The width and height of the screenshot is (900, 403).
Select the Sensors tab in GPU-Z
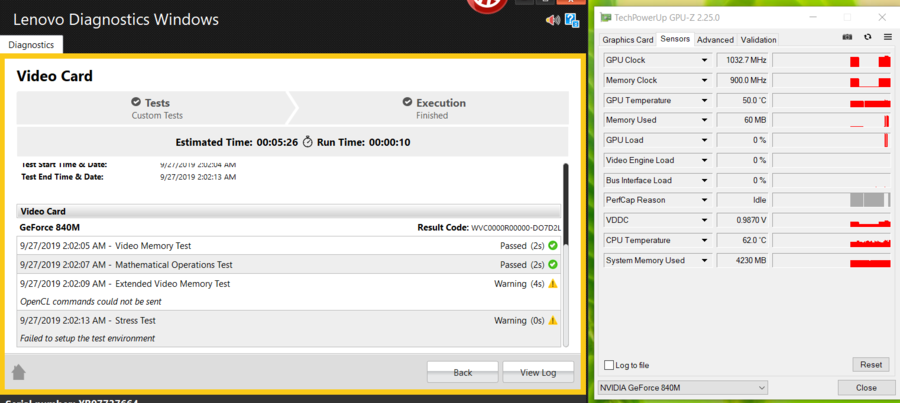(x=675, y=39)
